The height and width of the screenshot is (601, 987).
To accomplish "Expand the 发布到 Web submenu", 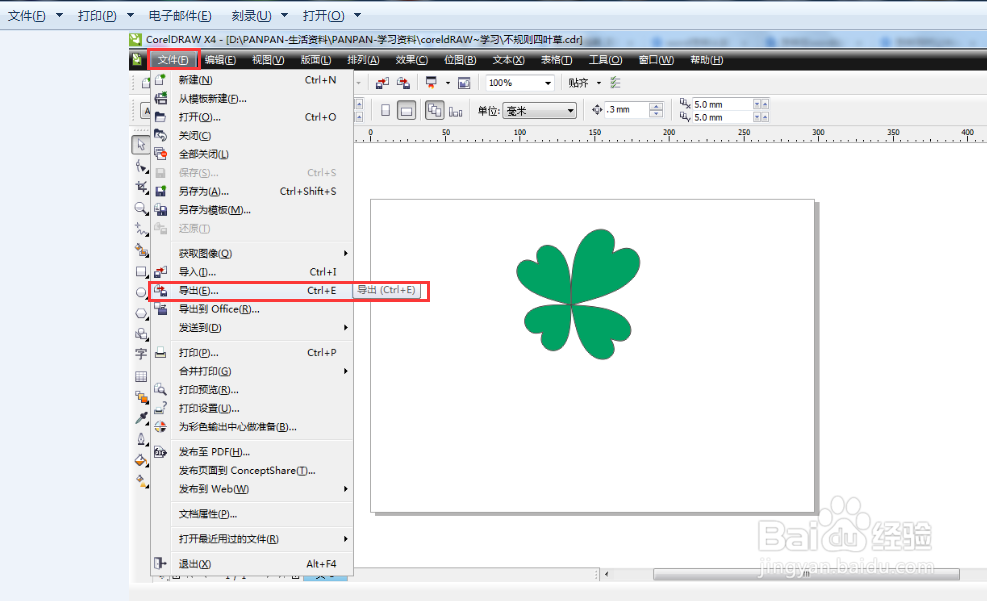I will (346, 489).
